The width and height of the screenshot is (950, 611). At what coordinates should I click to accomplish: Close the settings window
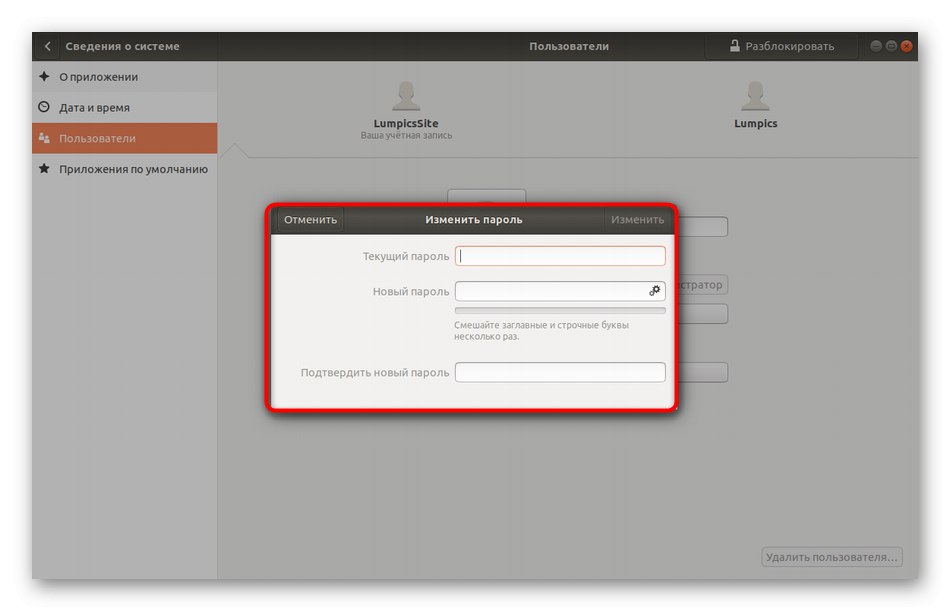point(906,46)
